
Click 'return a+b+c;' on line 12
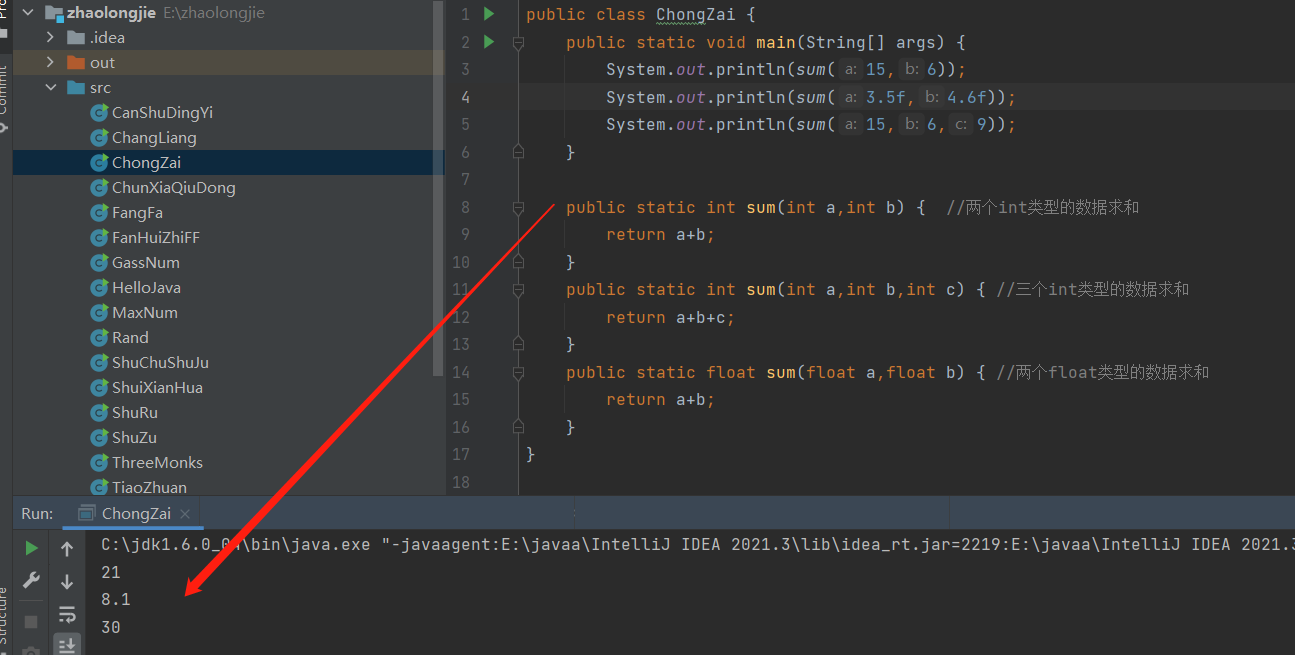click(x=670, y=318)
